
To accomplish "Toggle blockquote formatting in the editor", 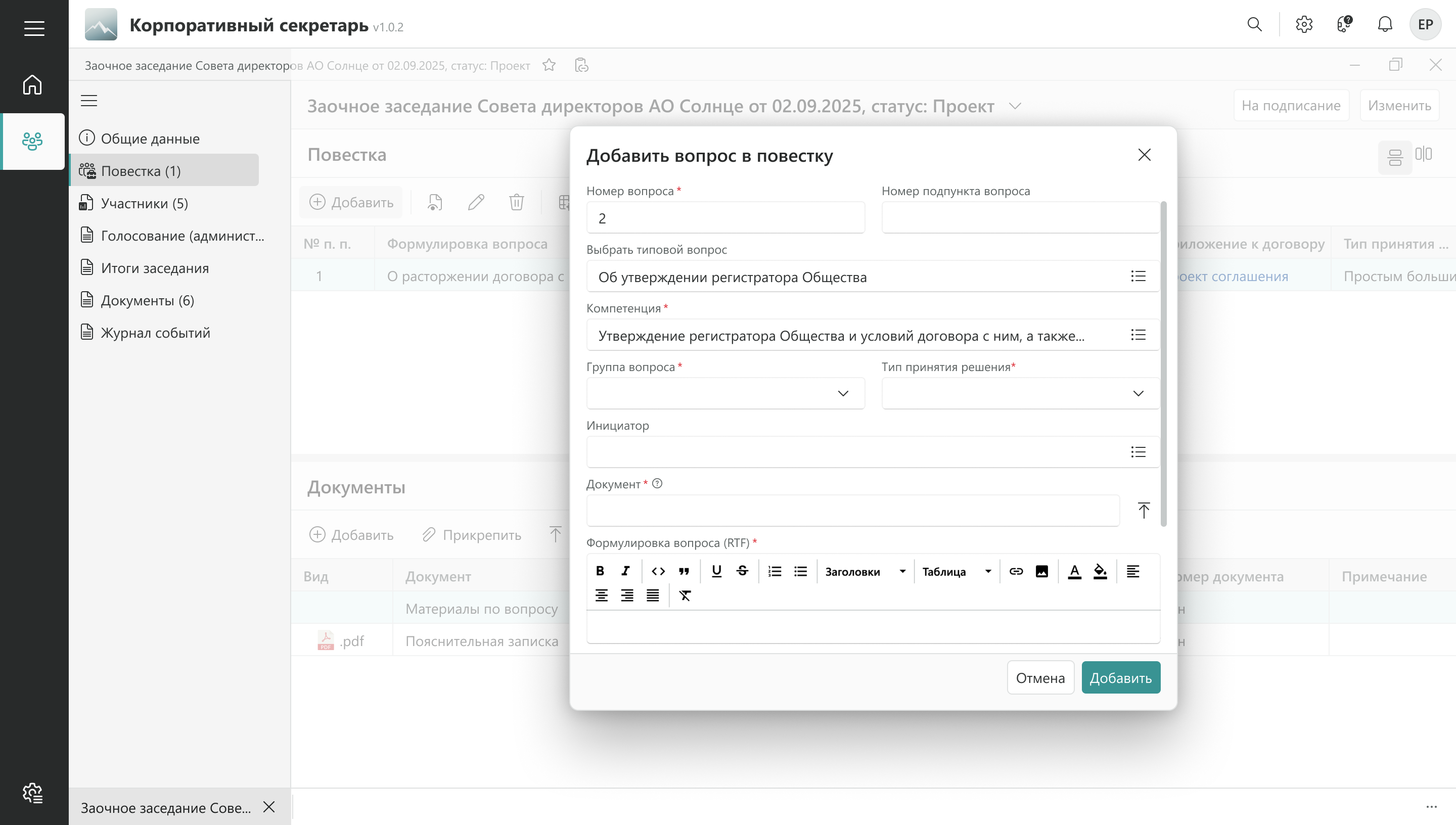I will point(684,571).
